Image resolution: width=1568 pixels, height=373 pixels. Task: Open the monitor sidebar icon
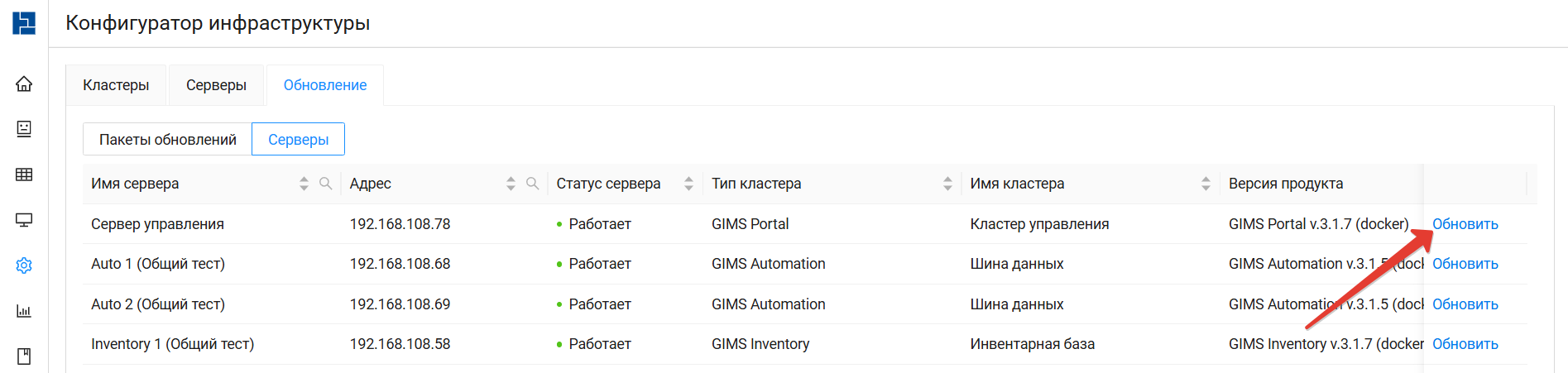point(24,220)
